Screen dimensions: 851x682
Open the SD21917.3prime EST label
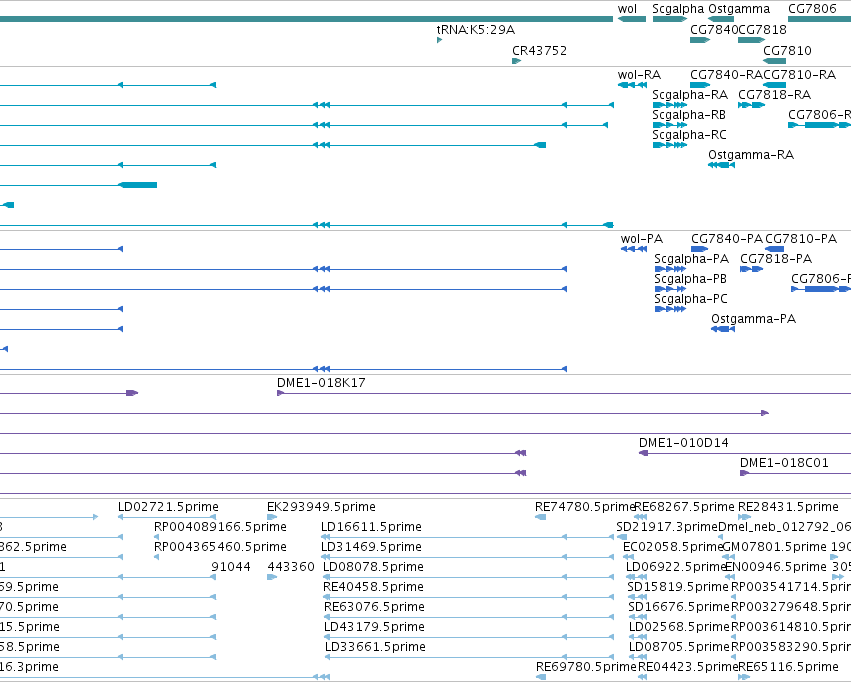click(x=667, y=527)
